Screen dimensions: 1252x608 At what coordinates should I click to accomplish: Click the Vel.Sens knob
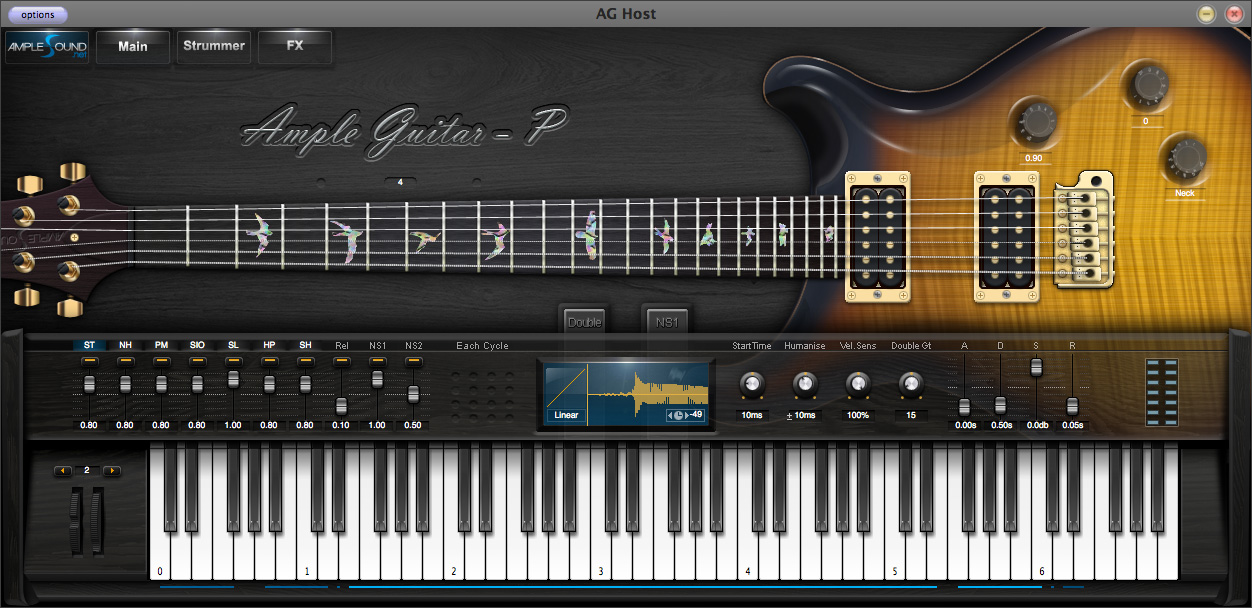tap(857, 383)
